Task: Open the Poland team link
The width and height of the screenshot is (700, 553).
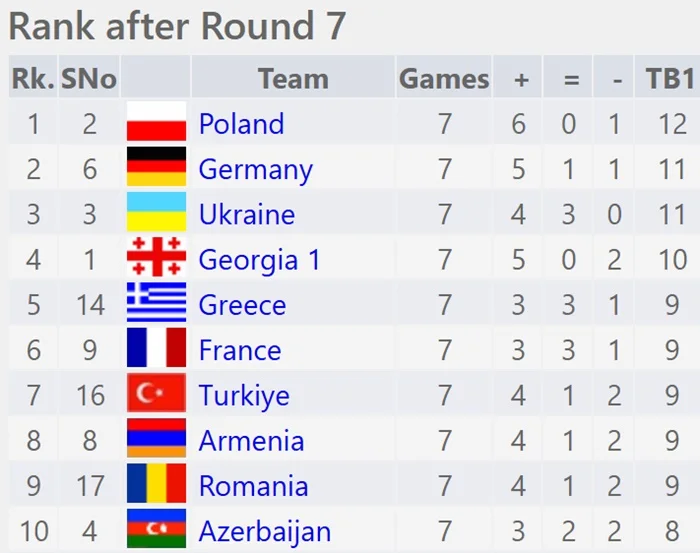Action: (241, 124)
